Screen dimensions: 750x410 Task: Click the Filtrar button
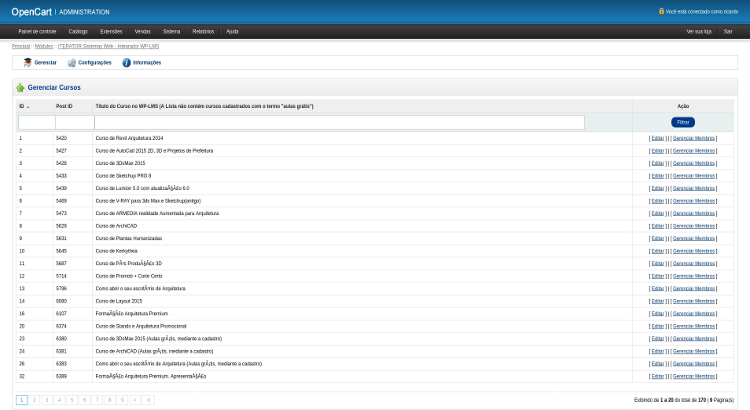click(683, 122)
